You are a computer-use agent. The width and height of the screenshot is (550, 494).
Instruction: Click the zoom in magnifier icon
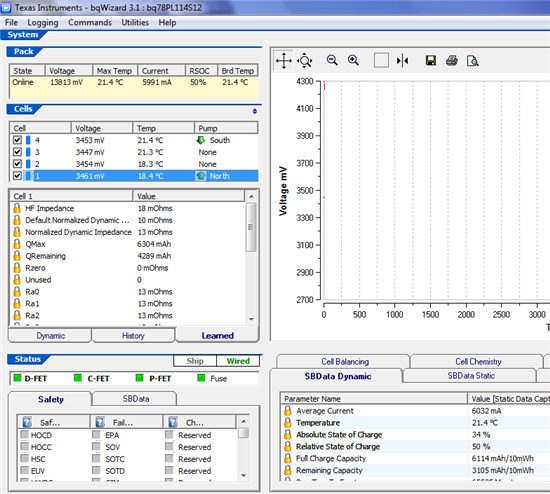353,60
